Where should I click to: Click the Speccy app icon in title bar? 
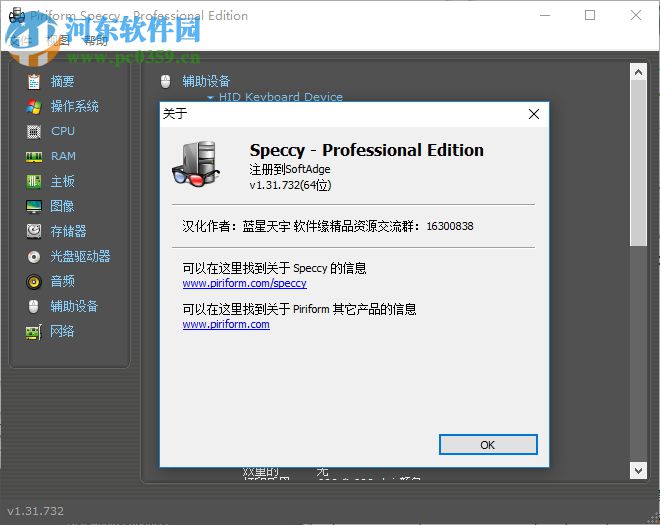pyautogui.click(x=17, y=16)
